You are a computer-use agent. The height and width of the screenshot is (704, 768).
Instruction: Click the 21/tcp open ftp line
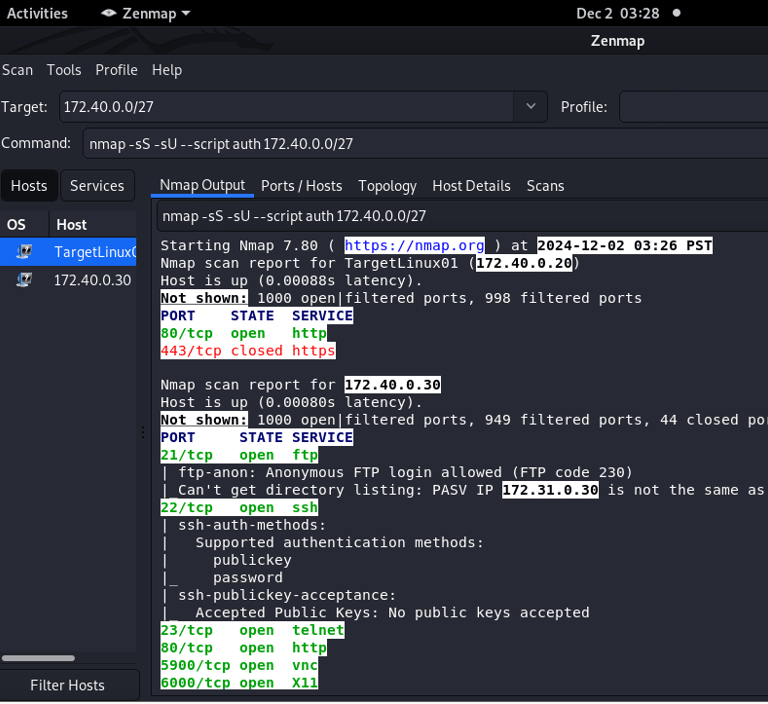pyautogui.click(x=239, y=455)
